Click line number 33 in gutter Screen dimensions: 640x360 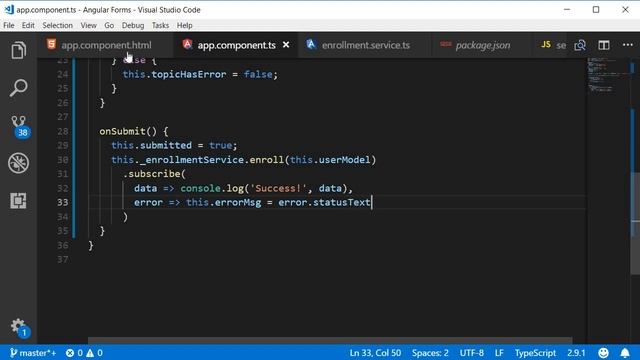pos(63,202)
